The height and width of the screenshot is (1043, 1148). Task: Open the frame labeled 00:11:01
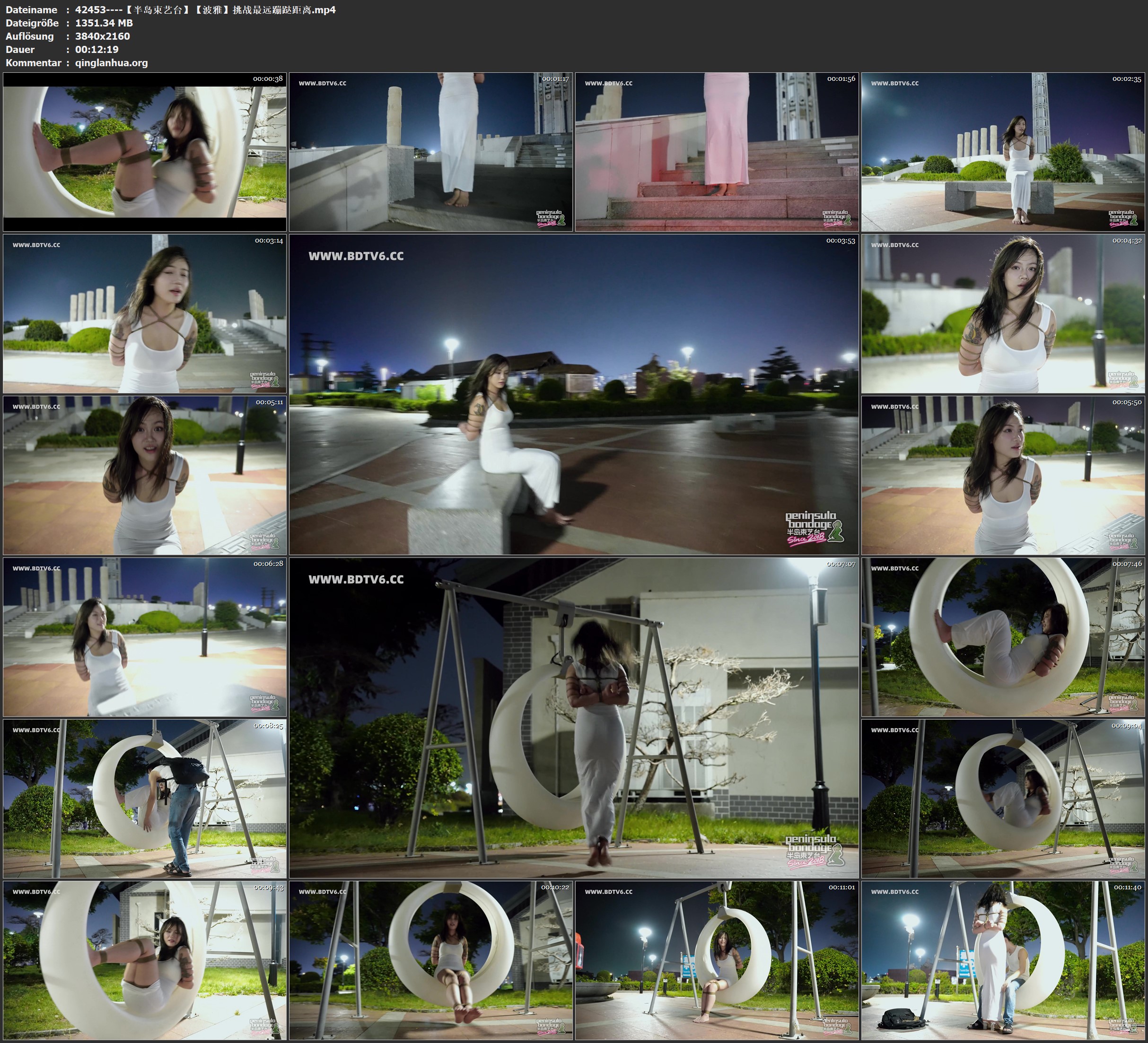pos(717,960)
